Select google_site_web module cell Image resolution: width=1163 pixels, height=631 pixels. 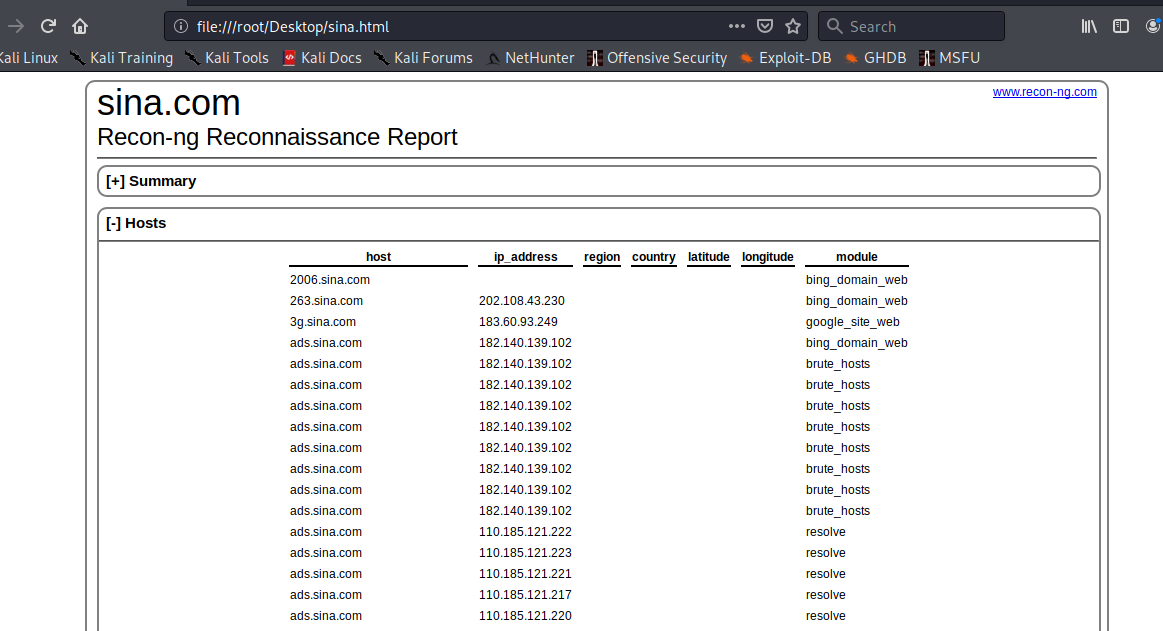click(x=852, y=322)
